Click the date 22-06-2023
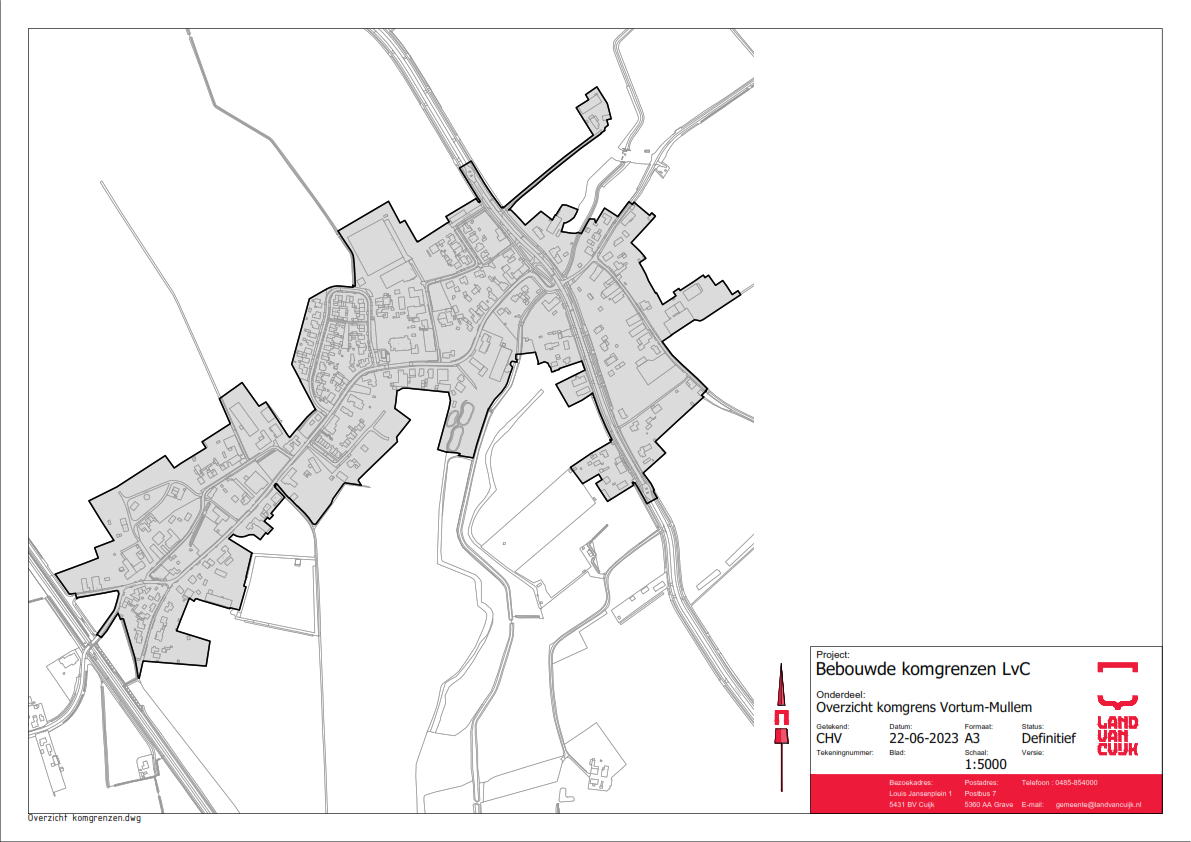Screen dimensions: 1191x842 [x=916, y=739]
